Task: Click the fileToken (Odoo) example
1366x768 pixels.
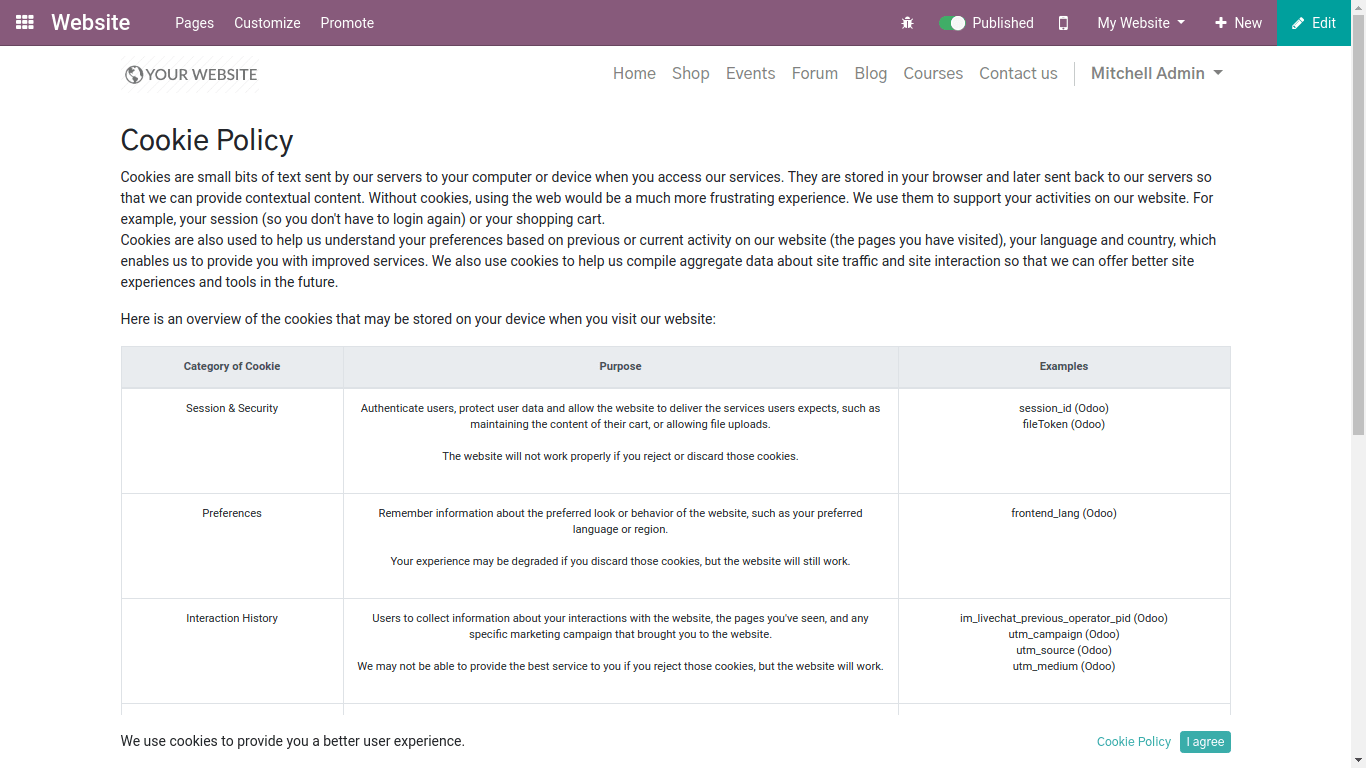Action: click(x=1064, y=425)
